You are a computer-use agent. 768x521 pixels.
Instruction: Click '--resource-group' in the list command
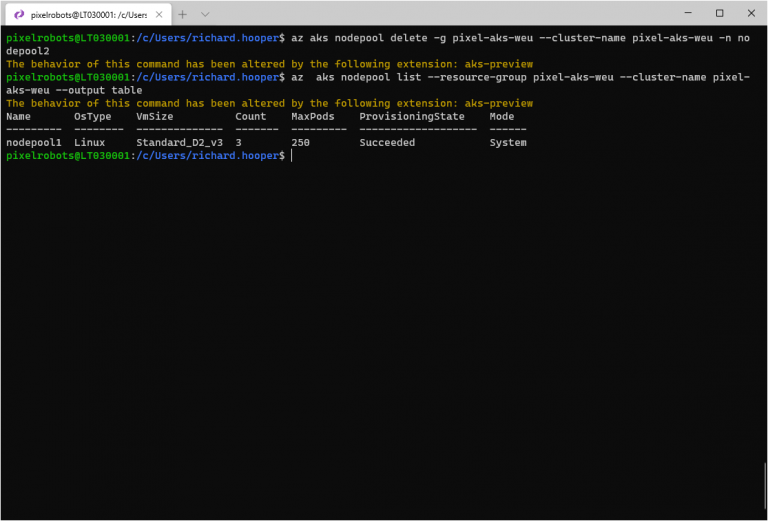(x=477, y=77)
